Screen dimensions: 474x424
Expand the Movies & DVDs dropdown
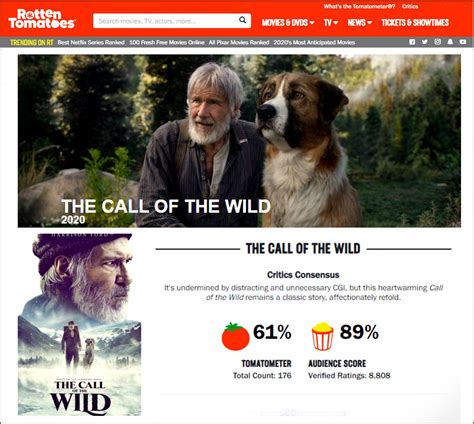point(288,23)
